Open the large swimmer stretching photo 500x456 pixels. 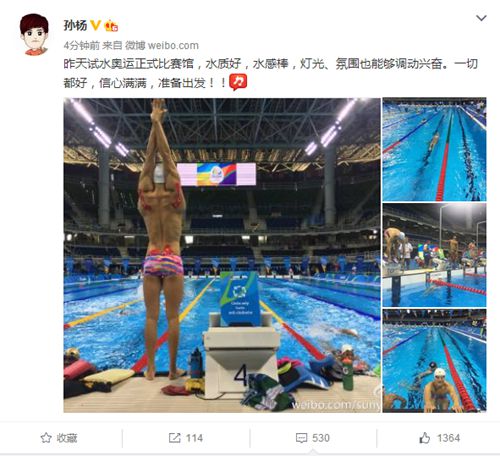(222, 255)
